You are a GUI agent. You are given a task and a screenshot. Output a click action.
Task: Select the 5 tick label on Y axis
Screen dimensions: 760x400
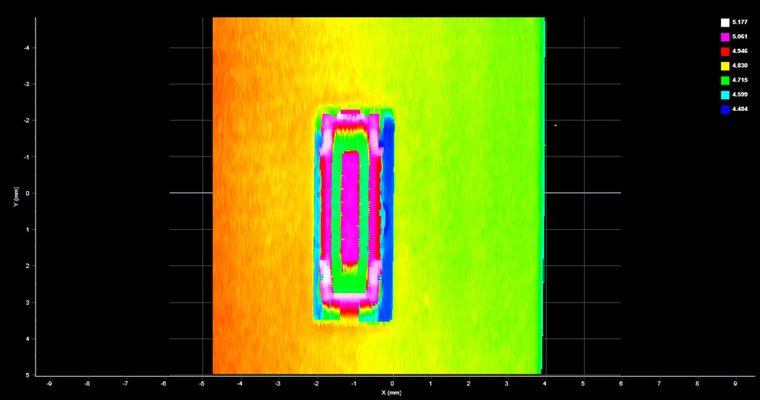click(x=29, y=375)
